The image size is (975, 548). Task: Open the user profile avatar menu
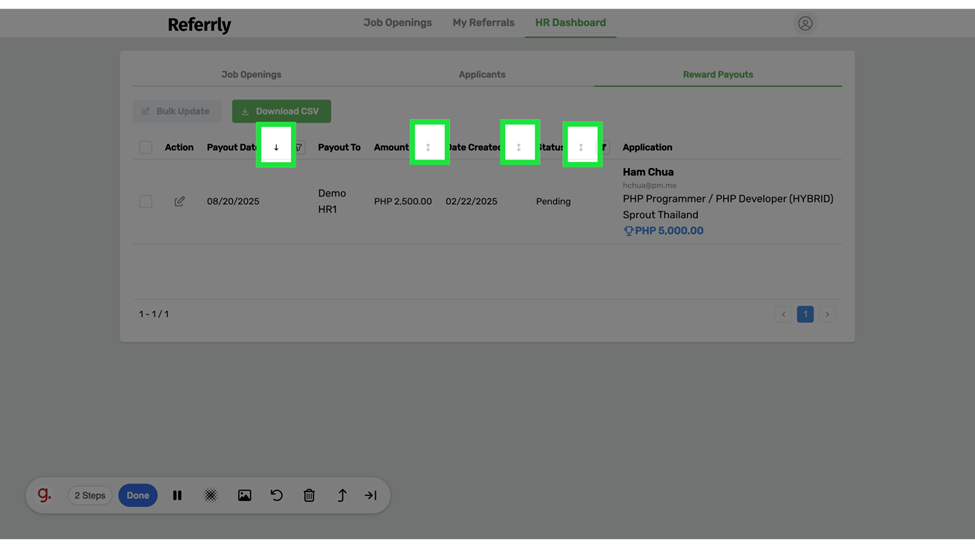805,23
